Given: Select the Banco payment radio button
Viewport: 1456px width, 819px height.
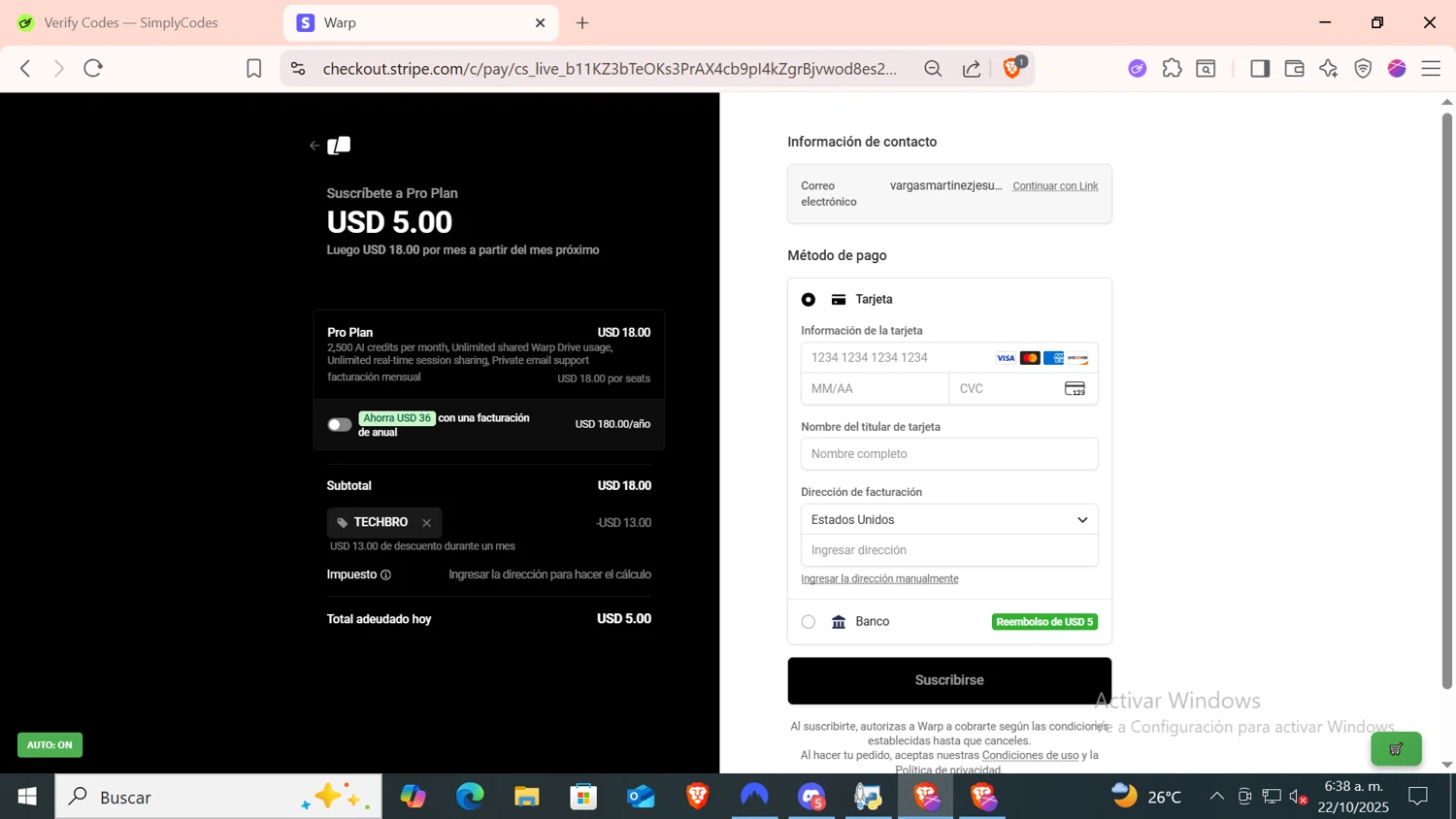Looking at the screenshot, I should pos(809,622).
